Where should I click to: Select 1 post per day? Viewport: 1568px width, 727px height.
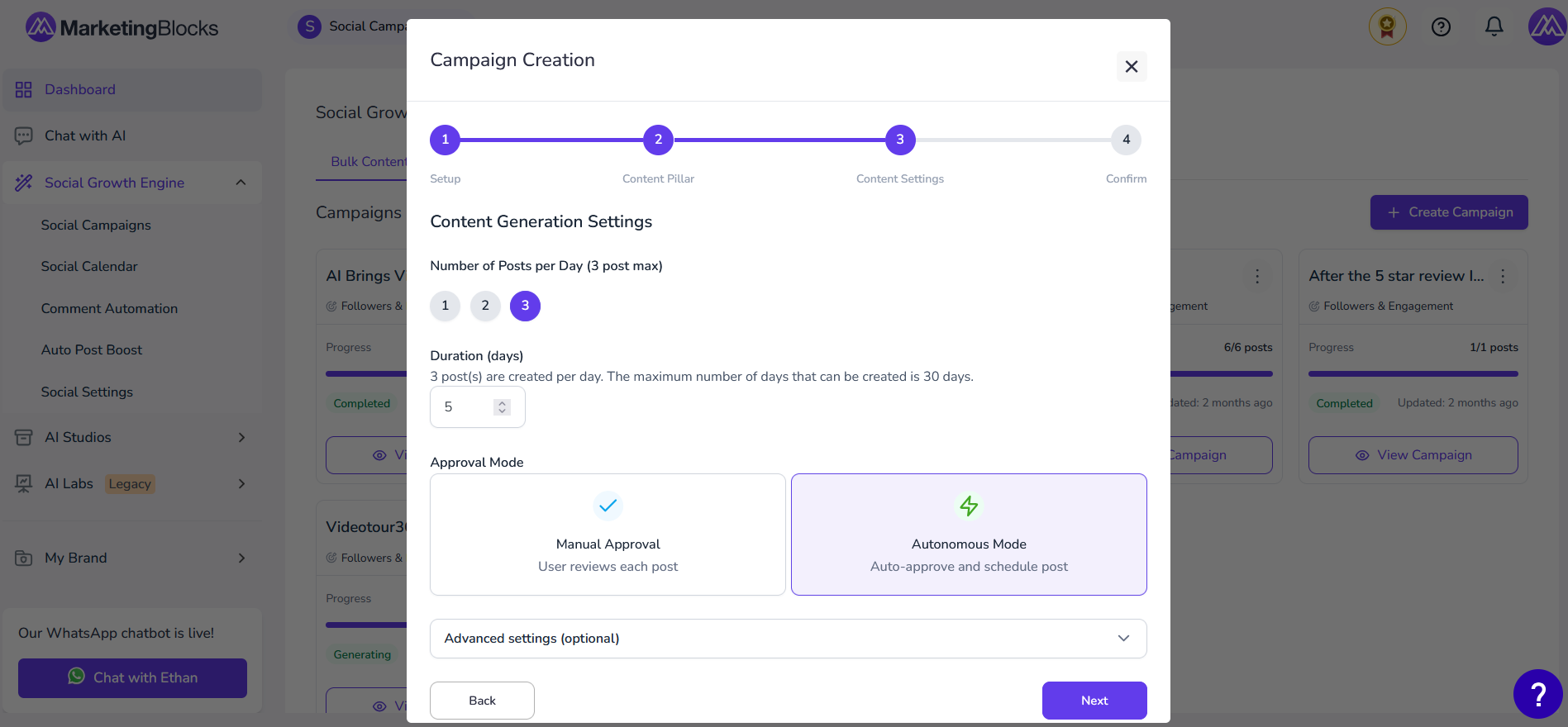coord(445,306)
